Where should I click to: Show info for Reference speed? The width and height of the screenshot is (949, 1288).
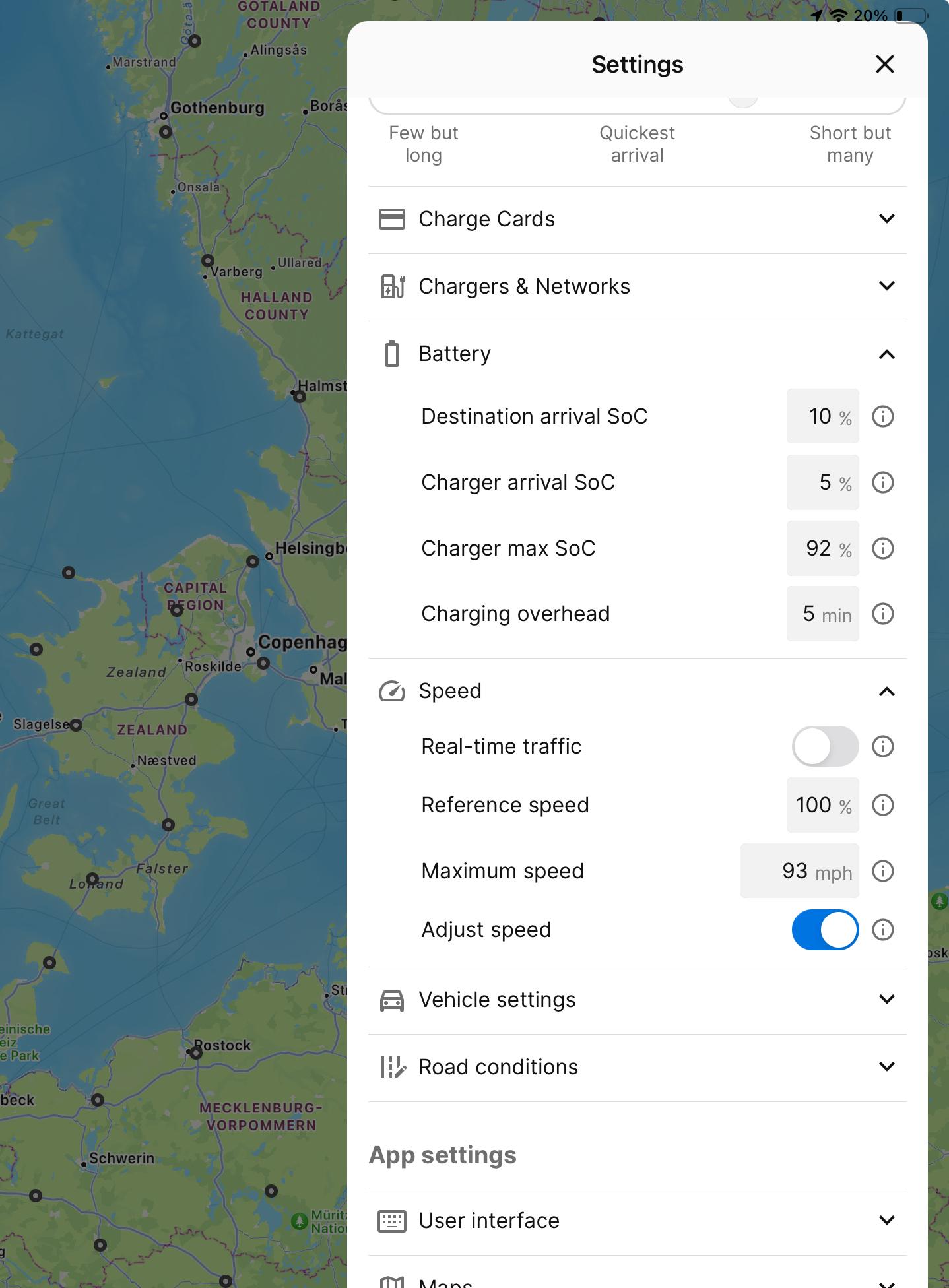click(883, 805)
